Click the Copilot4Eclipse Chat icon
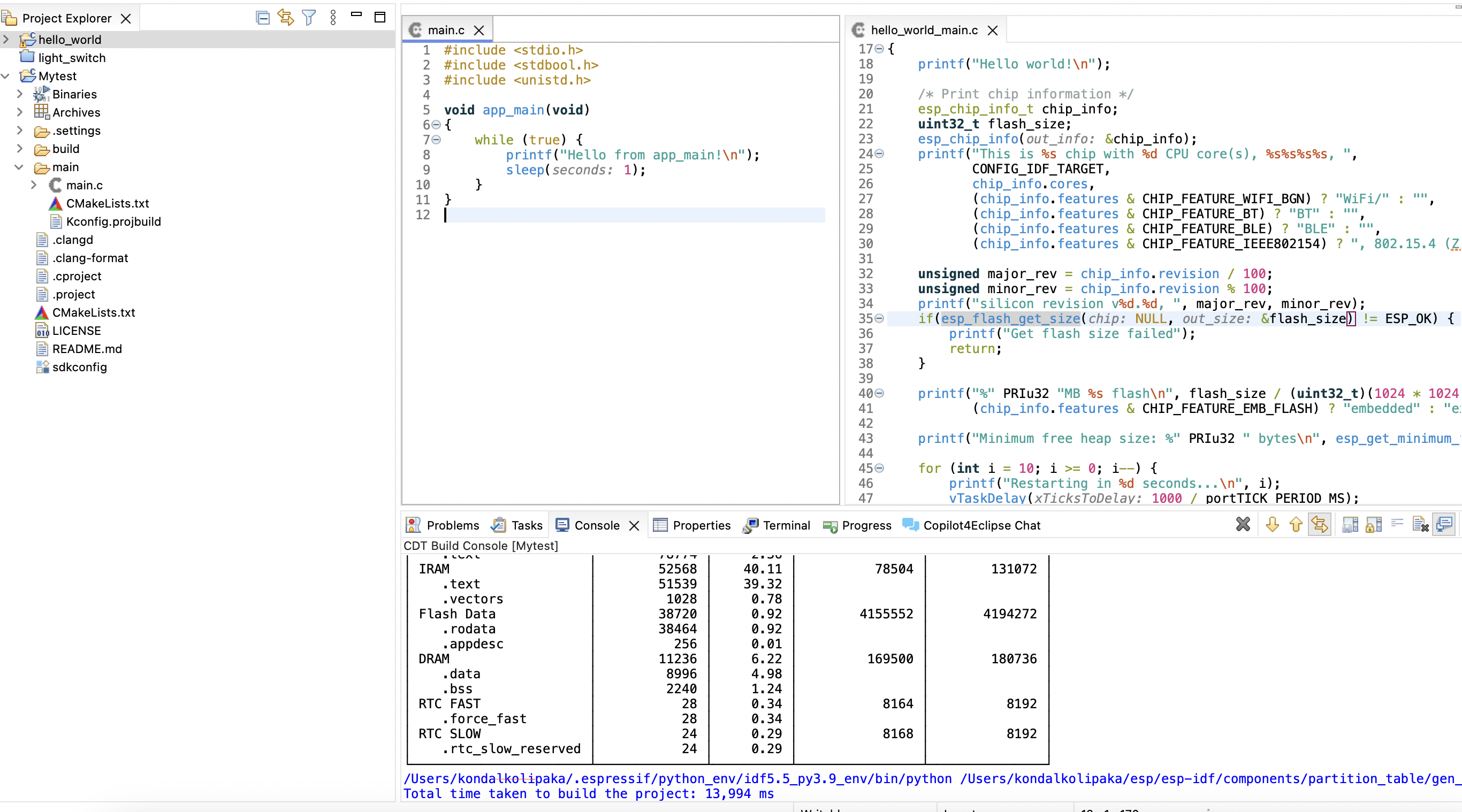 point(910,525)
